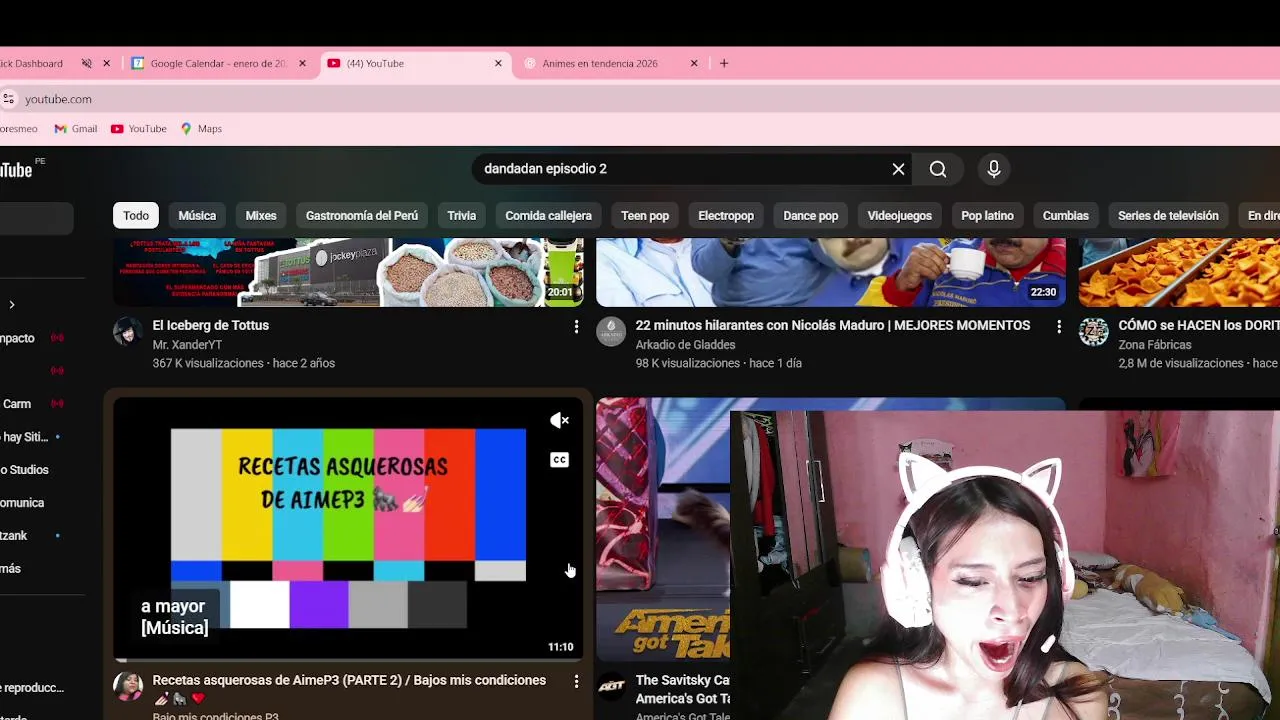
Task: Open sidebar subscription ending 'mpacto'
Action: point(18,338)
